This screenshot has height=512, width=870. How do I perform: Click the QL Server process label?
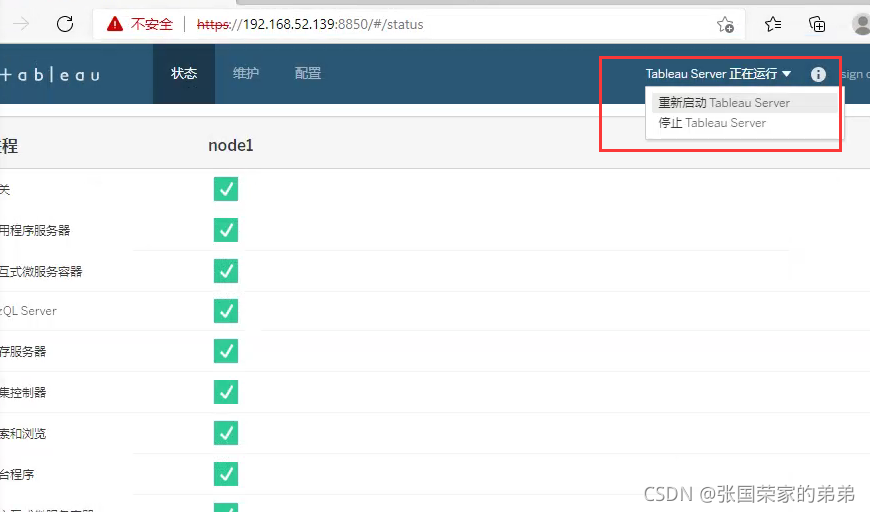pyautogui.click(x=28, y=311)
